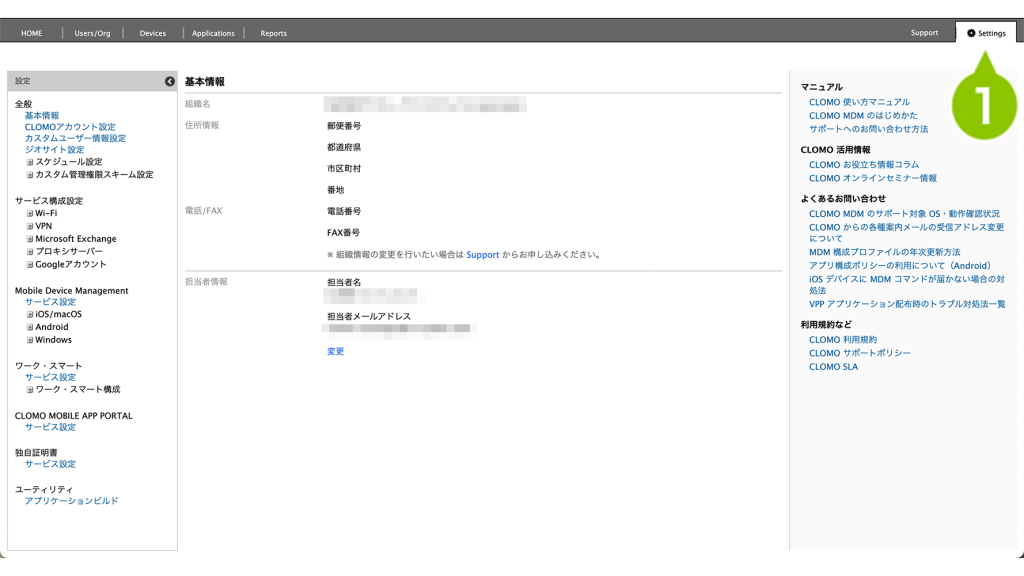Open the Support menu item
Screen dimensions: 1024x576
924,33
